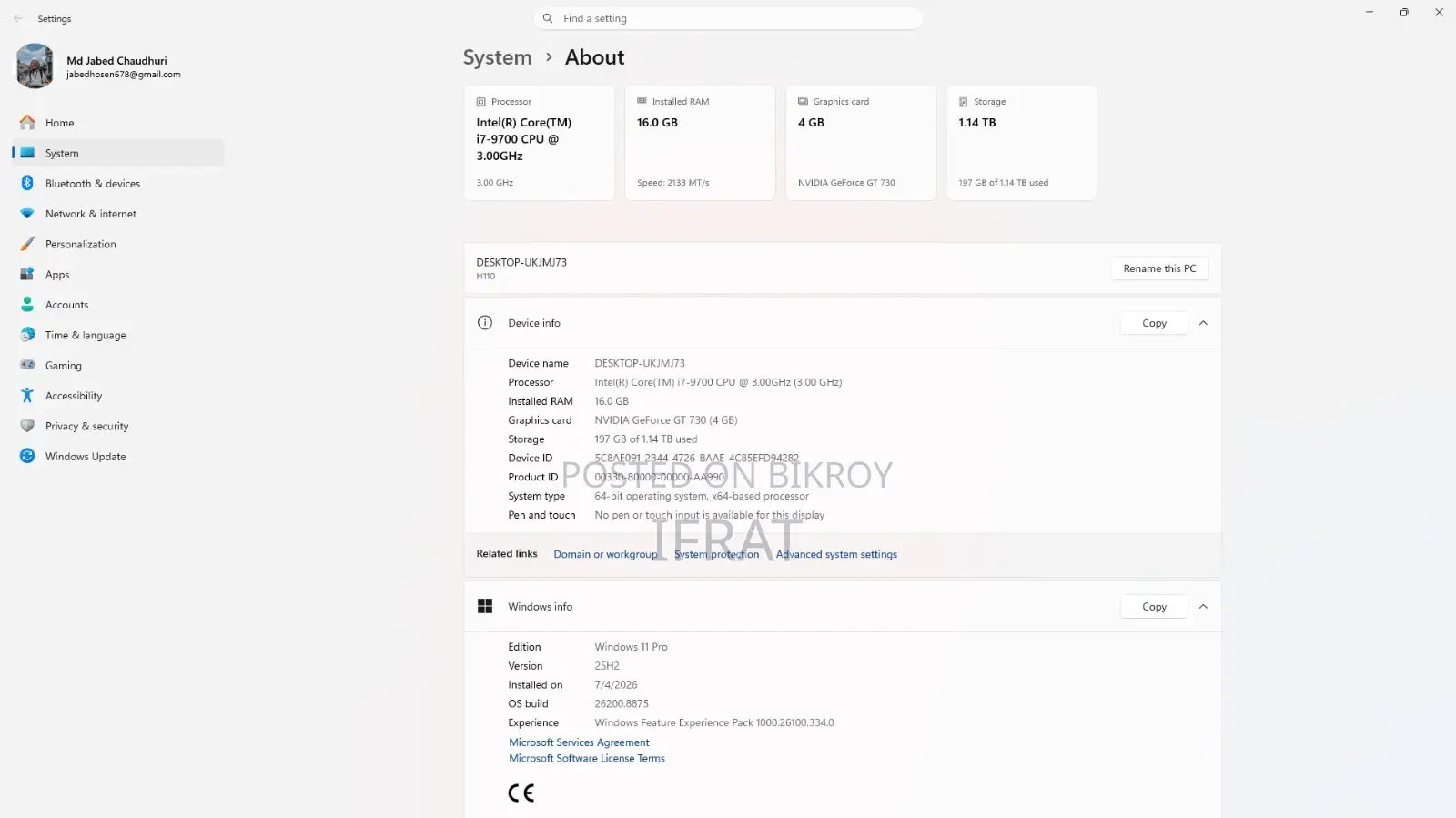Image resolution: width=1456 pixels, height=818 pixels.
Task: Click the Device ID value text
Action: point(697,459)
